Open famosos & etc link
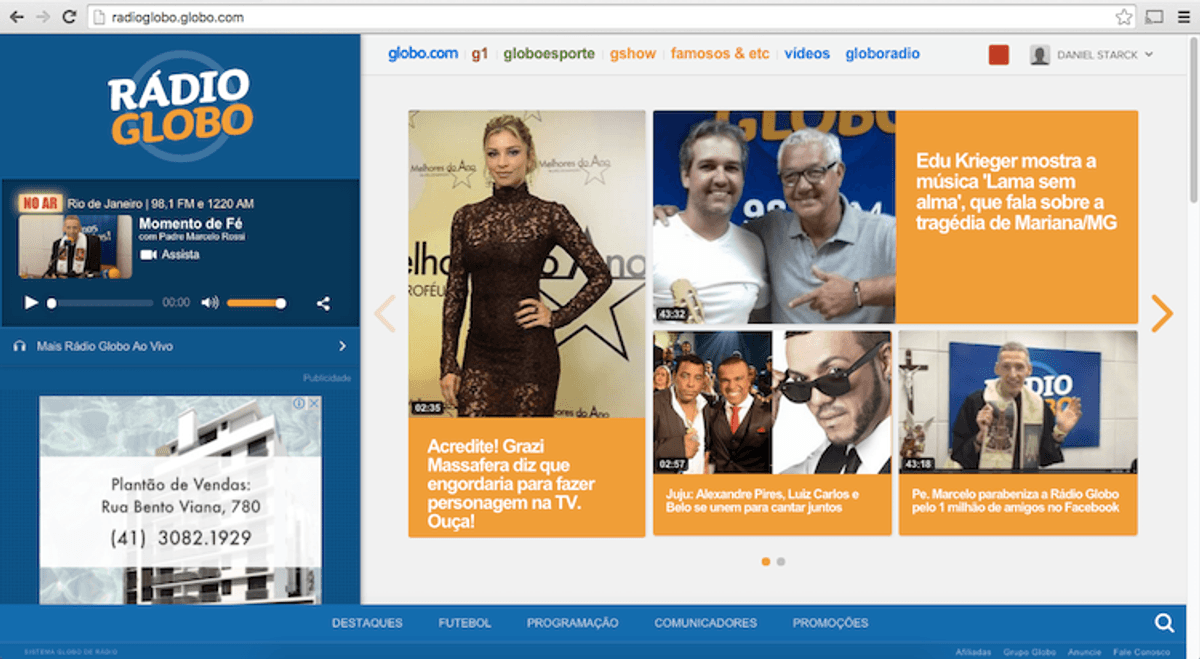 [720, 54]
